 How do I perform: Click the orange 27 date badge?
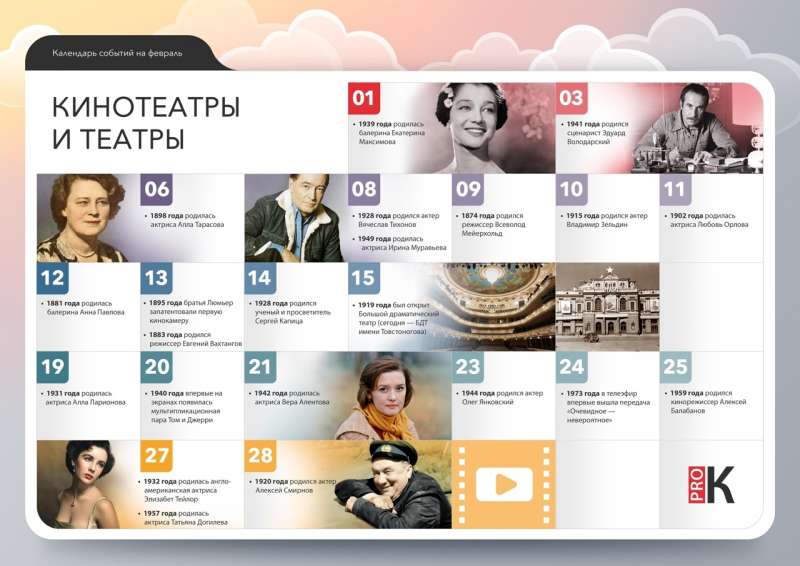(157, 456)
